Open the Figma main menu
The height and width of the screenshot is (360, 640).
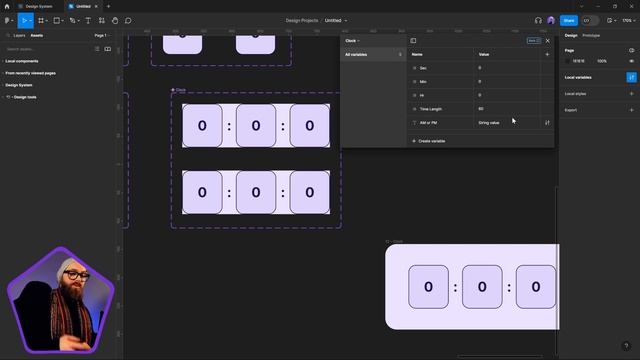[x=9, y=20]
